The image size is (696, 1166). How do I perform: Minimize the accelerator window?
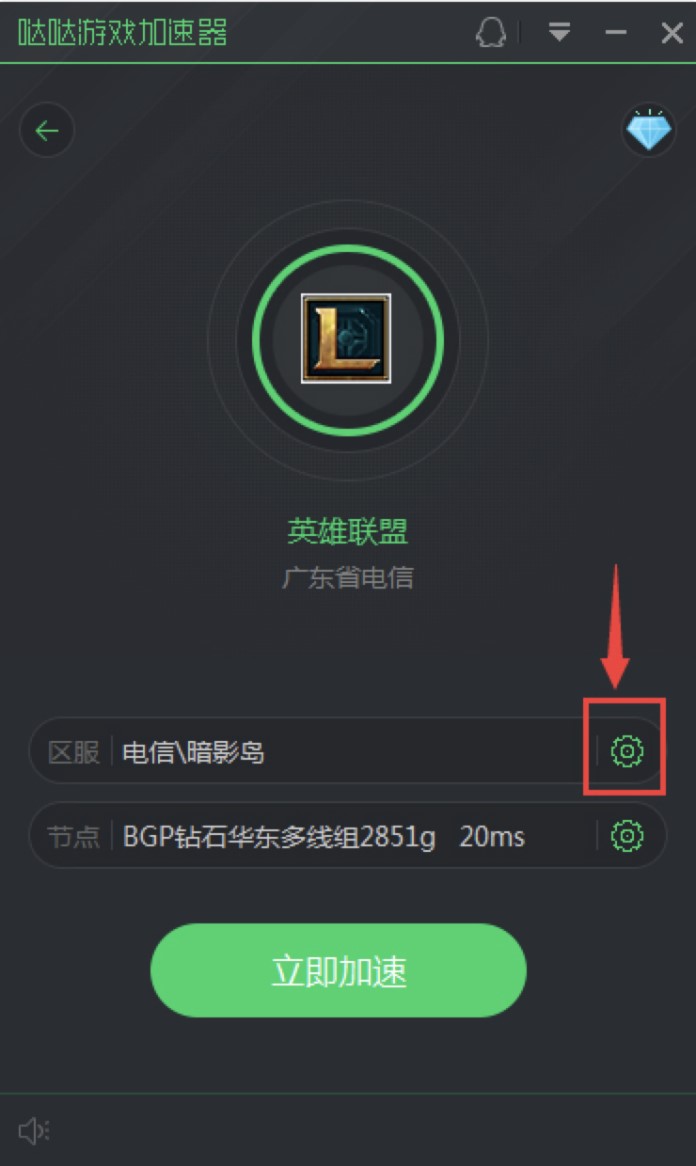[x=616, y=32]
